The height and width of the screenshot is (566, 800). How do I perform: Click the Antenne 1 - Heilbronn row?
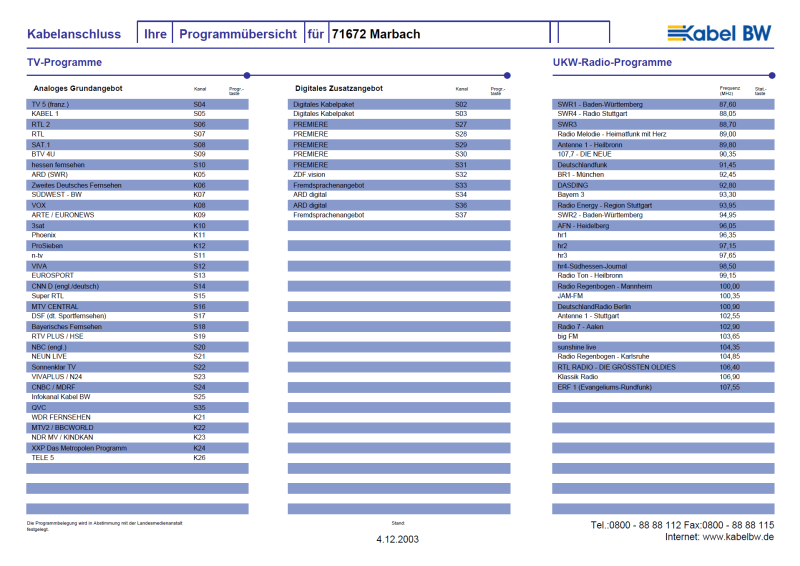663,145
